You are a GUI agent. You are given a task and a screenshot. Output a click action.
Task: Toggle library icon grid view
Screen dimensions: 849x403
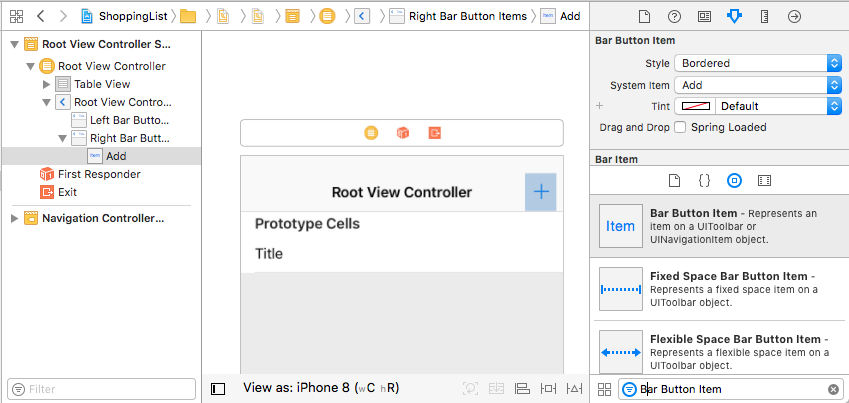(x=604, y=389)
